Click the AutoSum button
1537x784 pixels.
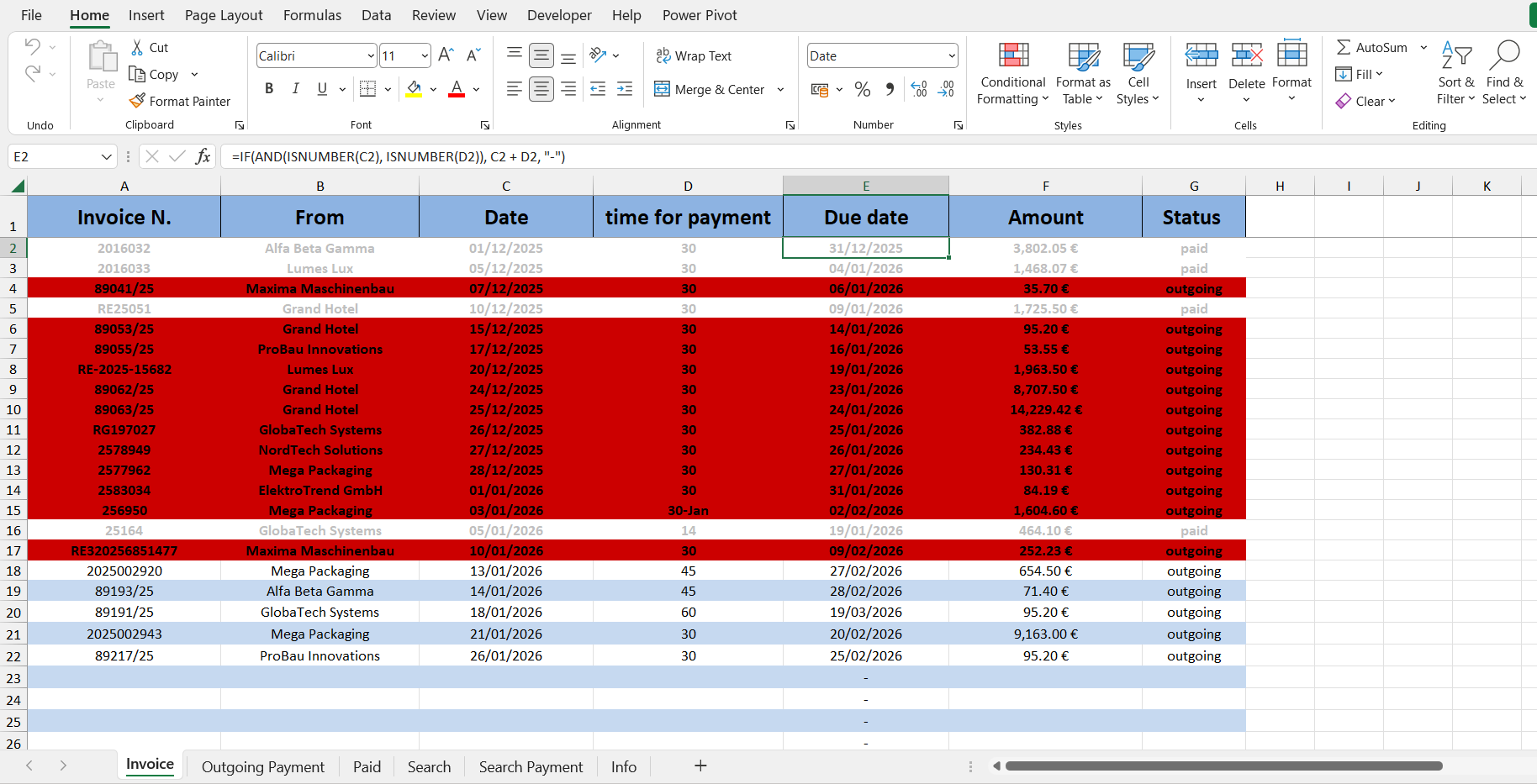[x=1371, y=48]
